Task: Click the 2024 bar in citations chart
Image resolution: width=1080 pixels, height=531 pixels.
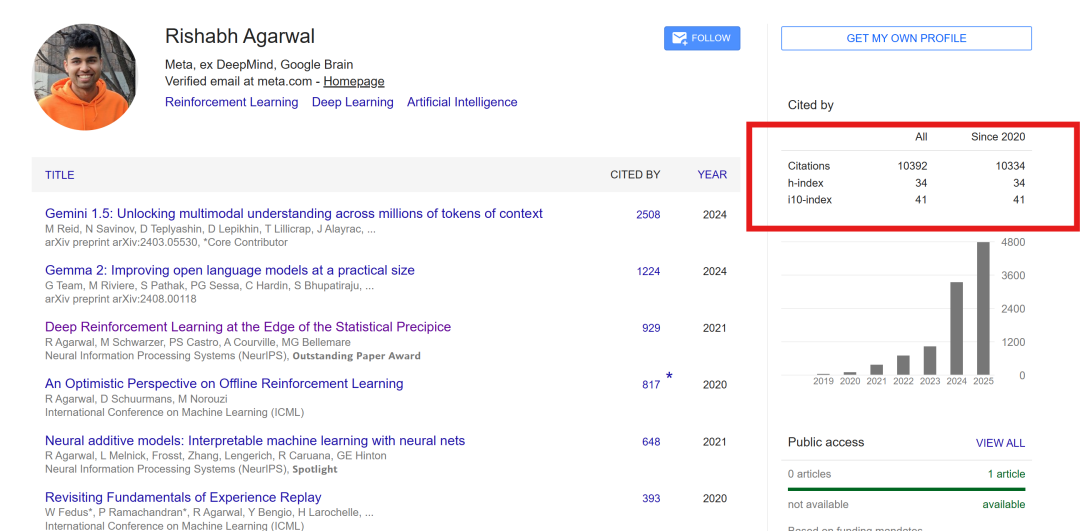Action: coord(957,329)
